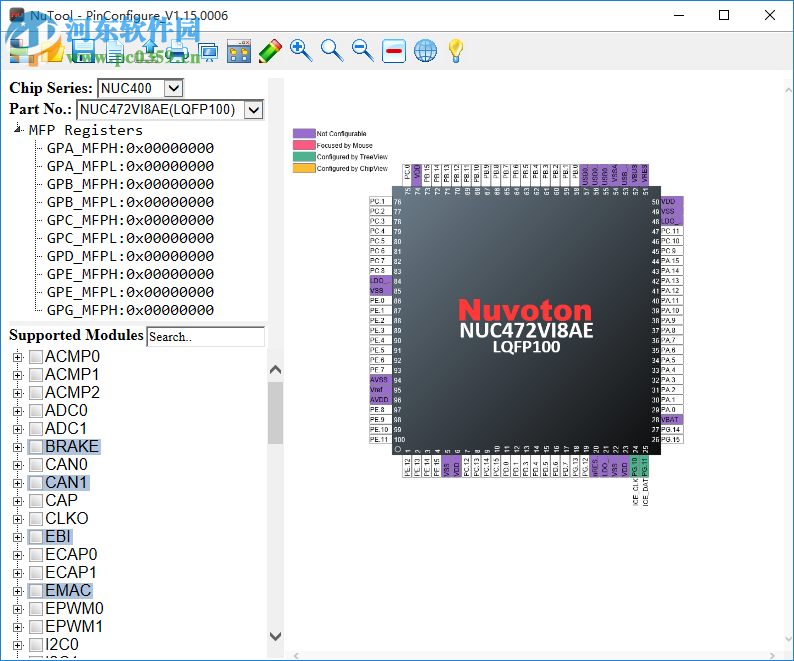Check the CAN1 module checkbox
Screen dimensions: 794x661
click(35, 483)
